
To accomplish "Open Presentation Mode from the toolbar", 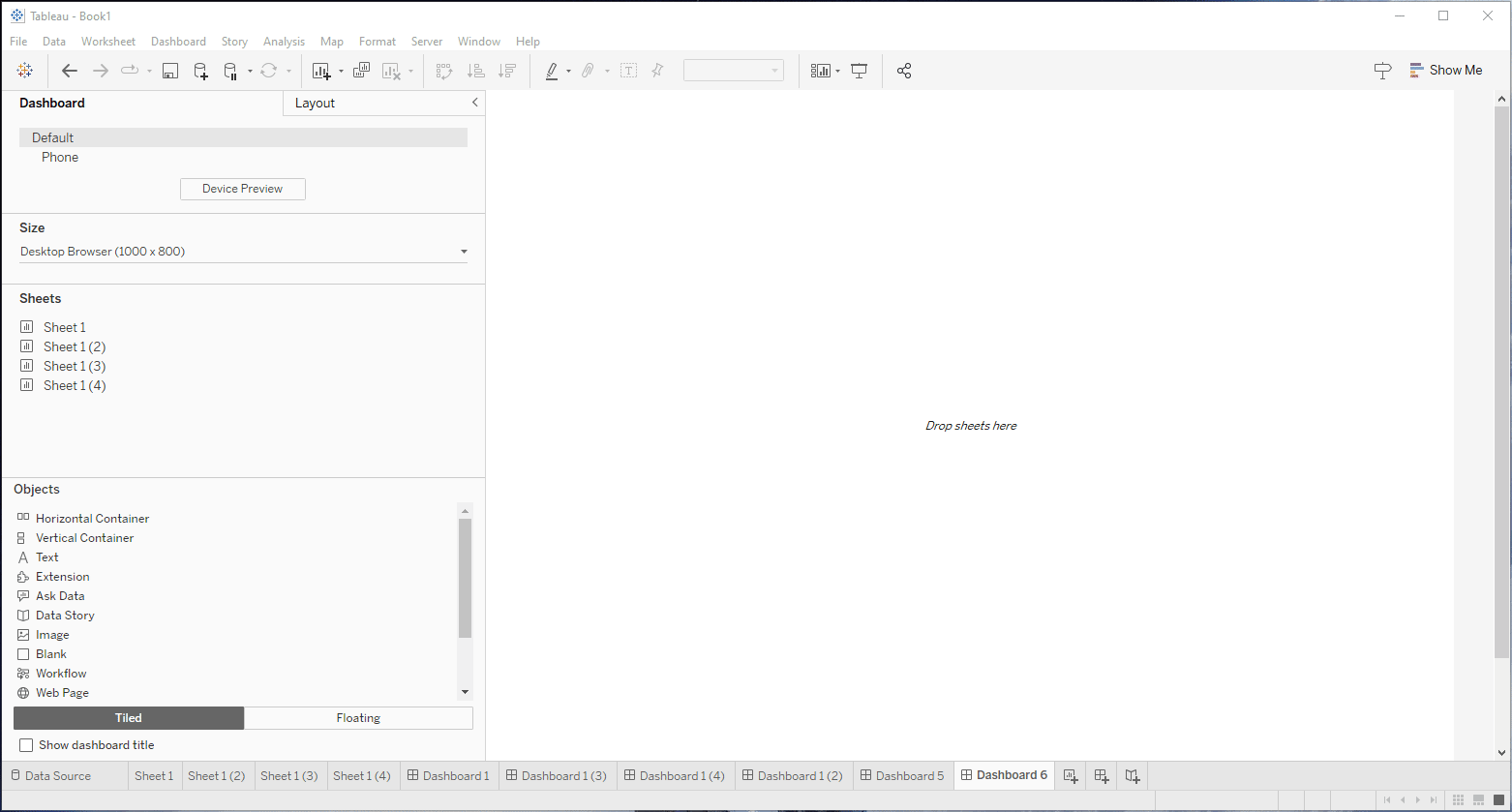I will 859,71.
